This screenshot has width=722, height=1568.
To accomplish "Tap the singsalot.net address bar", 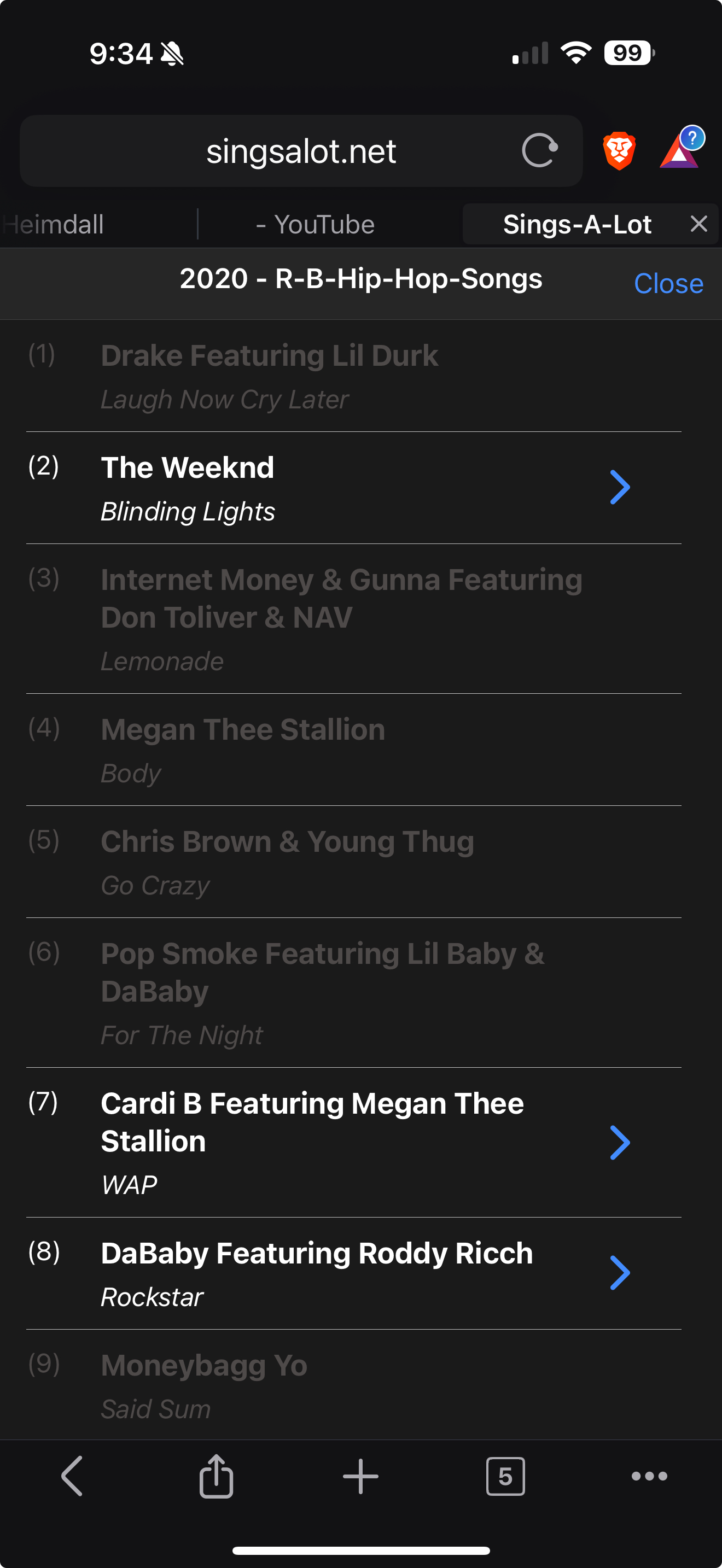I will point(301,151).
